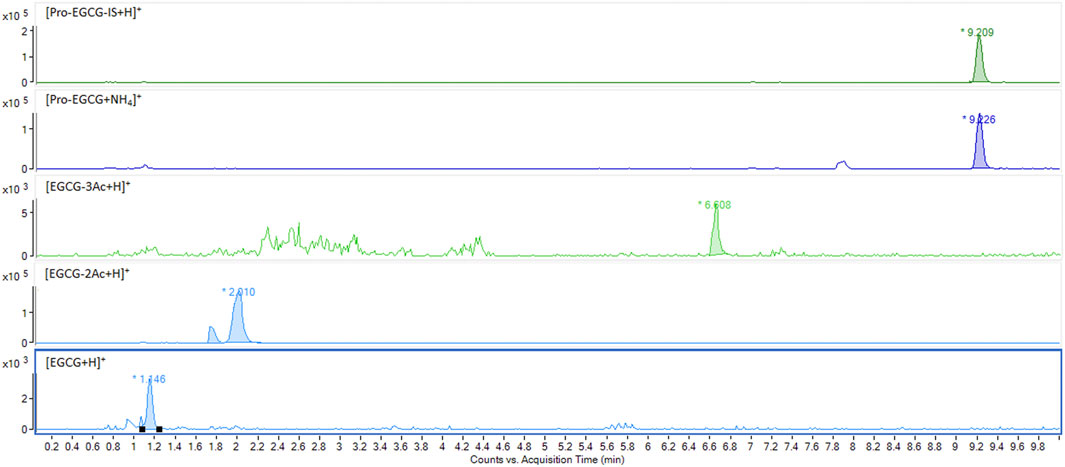Click the 9.8 tick on the time axis
This screenshot has width=1065, height=467.
[1039, 446]
